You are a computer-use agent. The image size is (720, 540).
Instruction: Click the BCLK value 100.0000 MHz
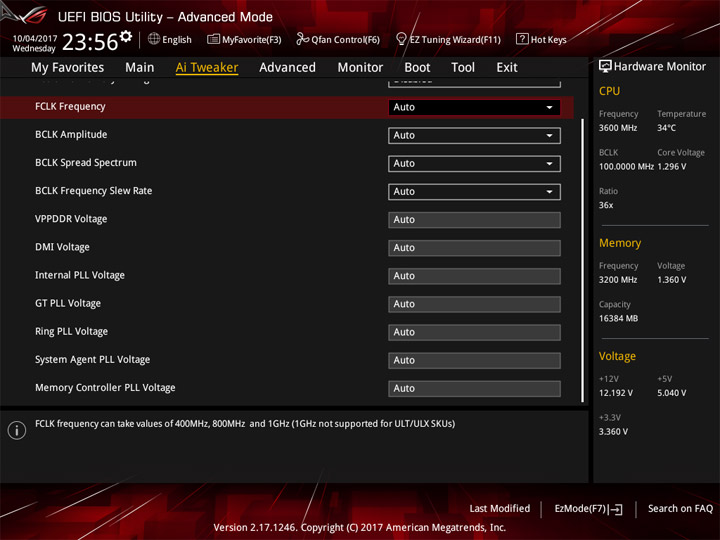(626, 166)
